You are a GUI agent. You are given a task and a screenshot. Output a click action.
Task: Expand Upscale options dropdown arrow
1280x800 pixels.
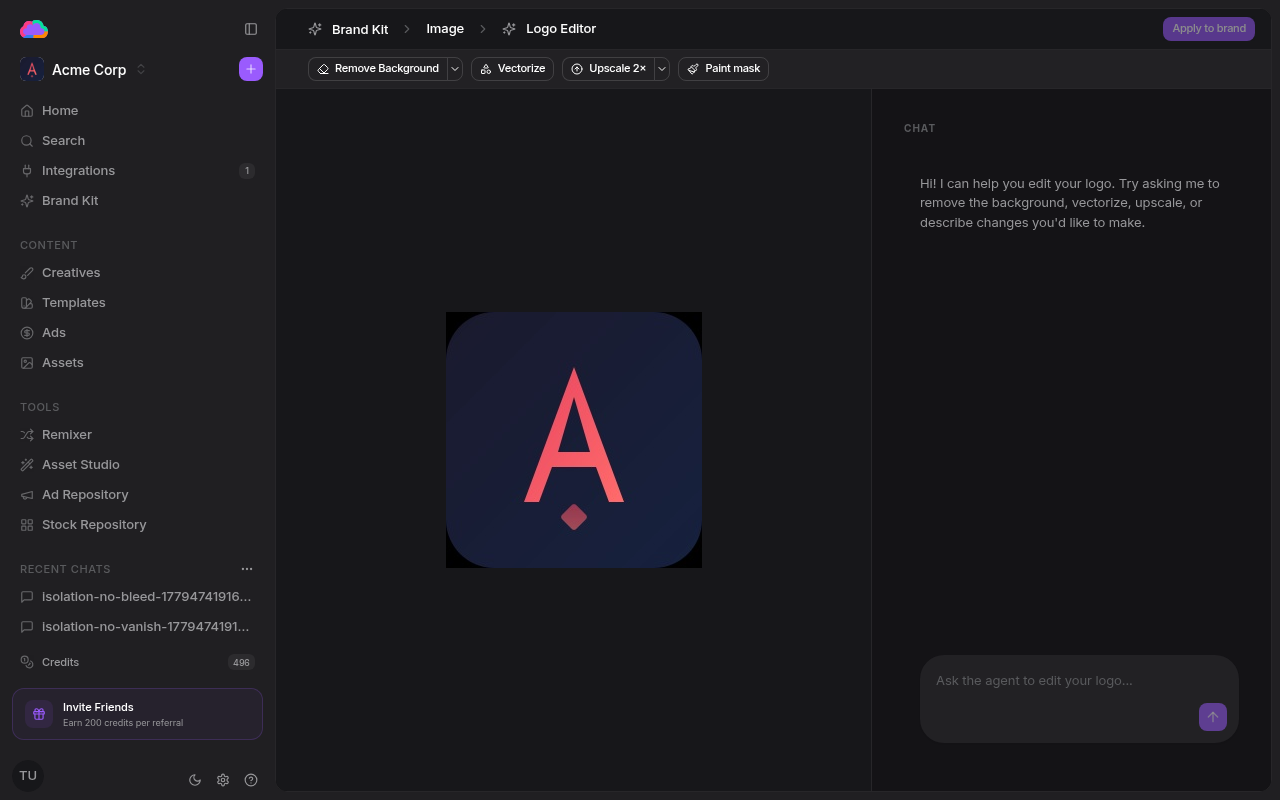[x=662, y=69]
